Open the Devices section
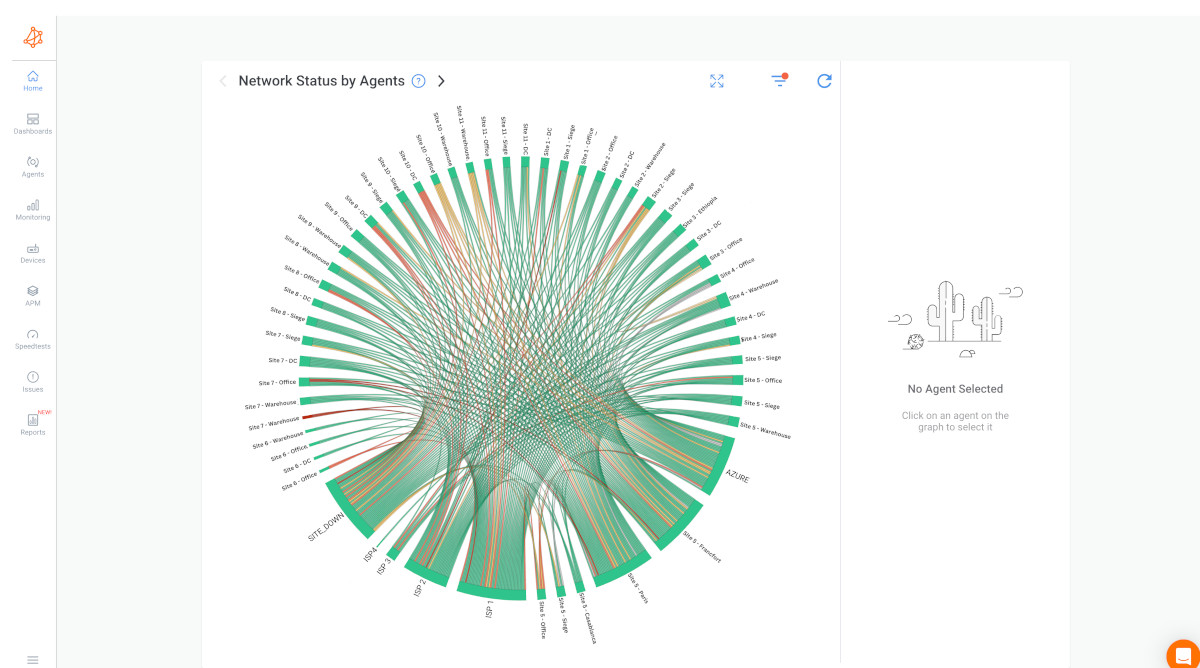 (32, 252)
